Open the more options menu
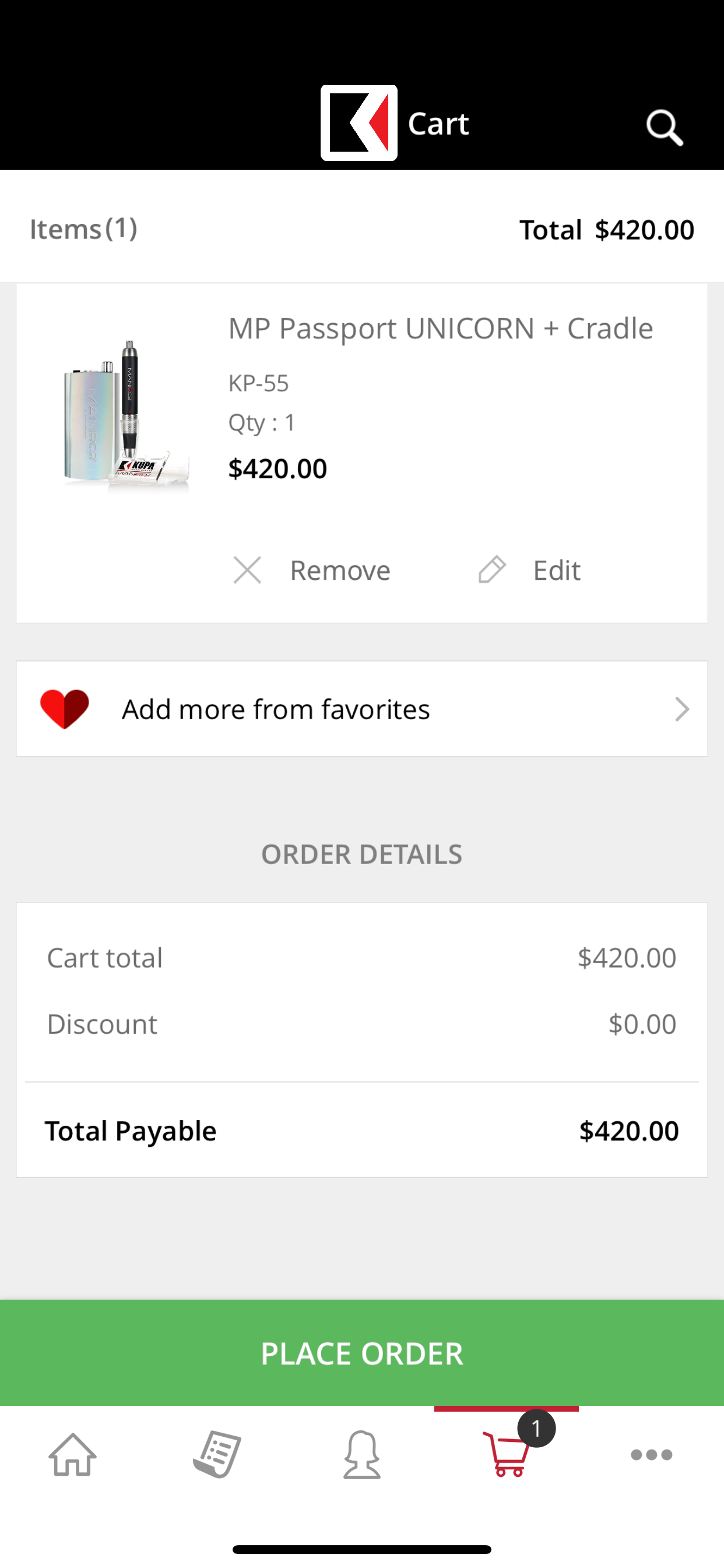This screenshot has height=1568, width=724. pyautogui.click(x=651, y=1454)
